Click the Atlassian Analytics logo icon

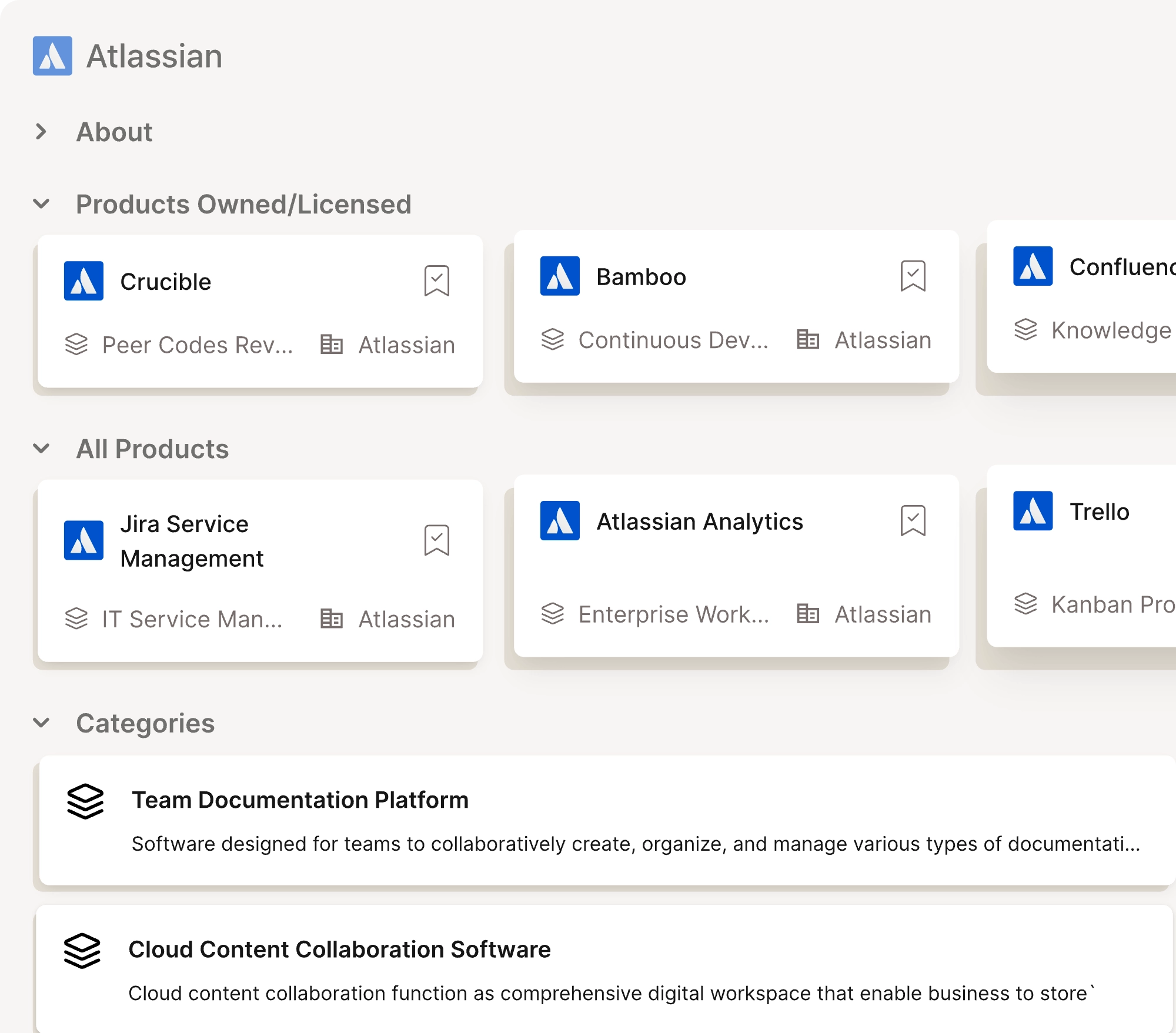pos(560,521)
